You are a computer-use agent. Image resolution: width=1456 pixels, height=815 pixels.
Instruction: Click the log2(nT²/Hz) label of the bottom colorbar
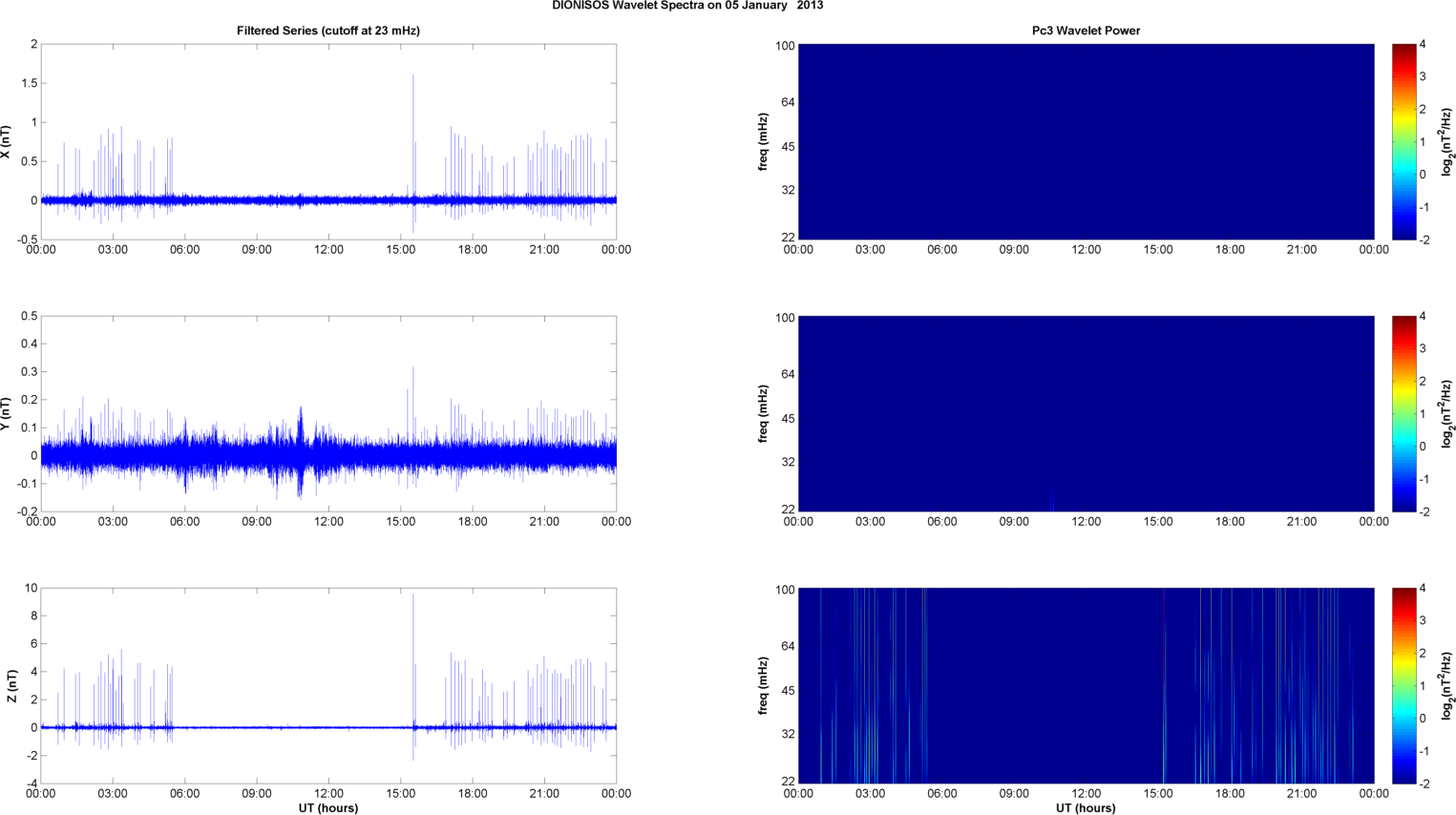click(x=1447, y=686)
